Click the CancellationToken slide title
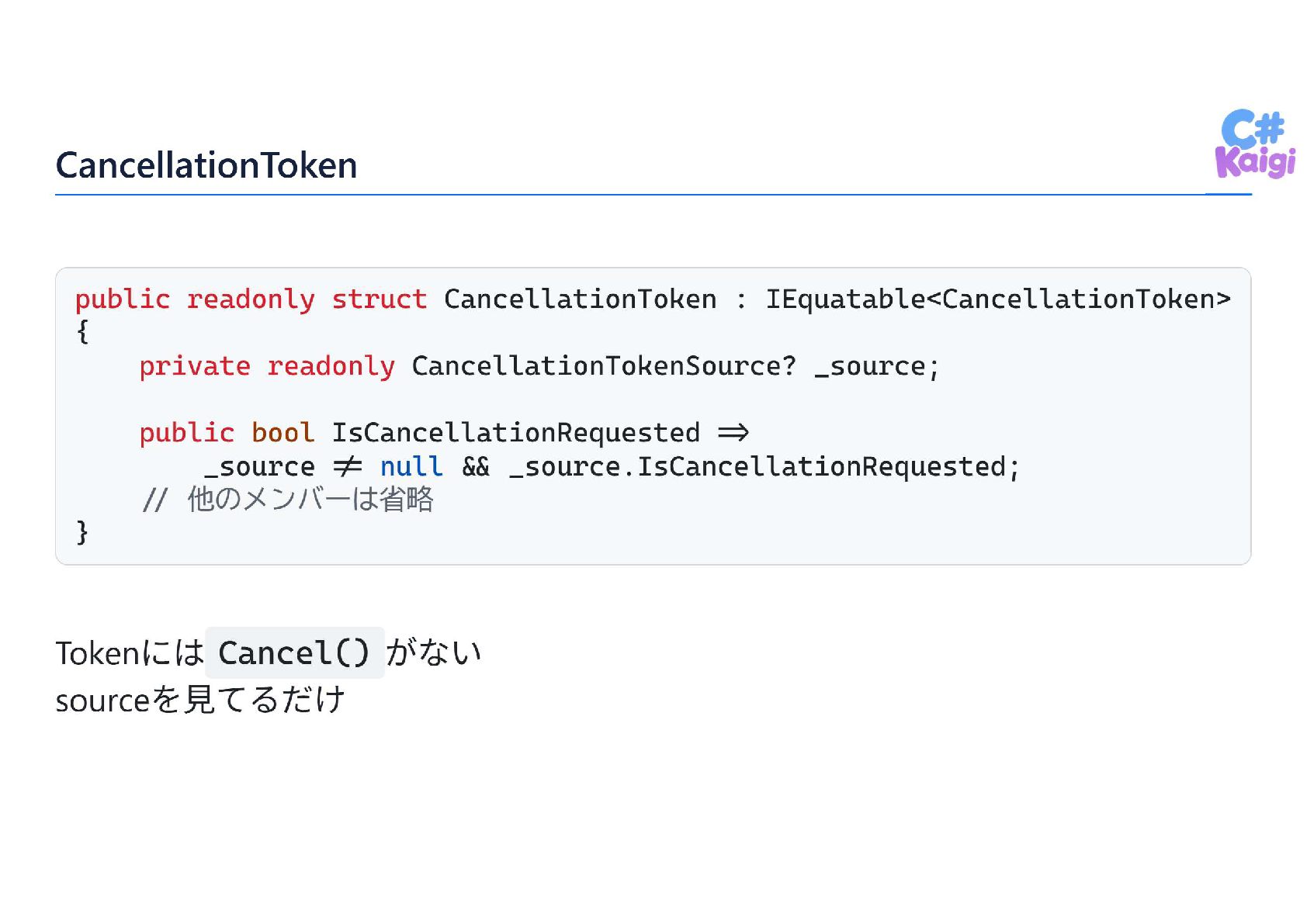This screenshot has width=1307, height=924. (206, 165)
